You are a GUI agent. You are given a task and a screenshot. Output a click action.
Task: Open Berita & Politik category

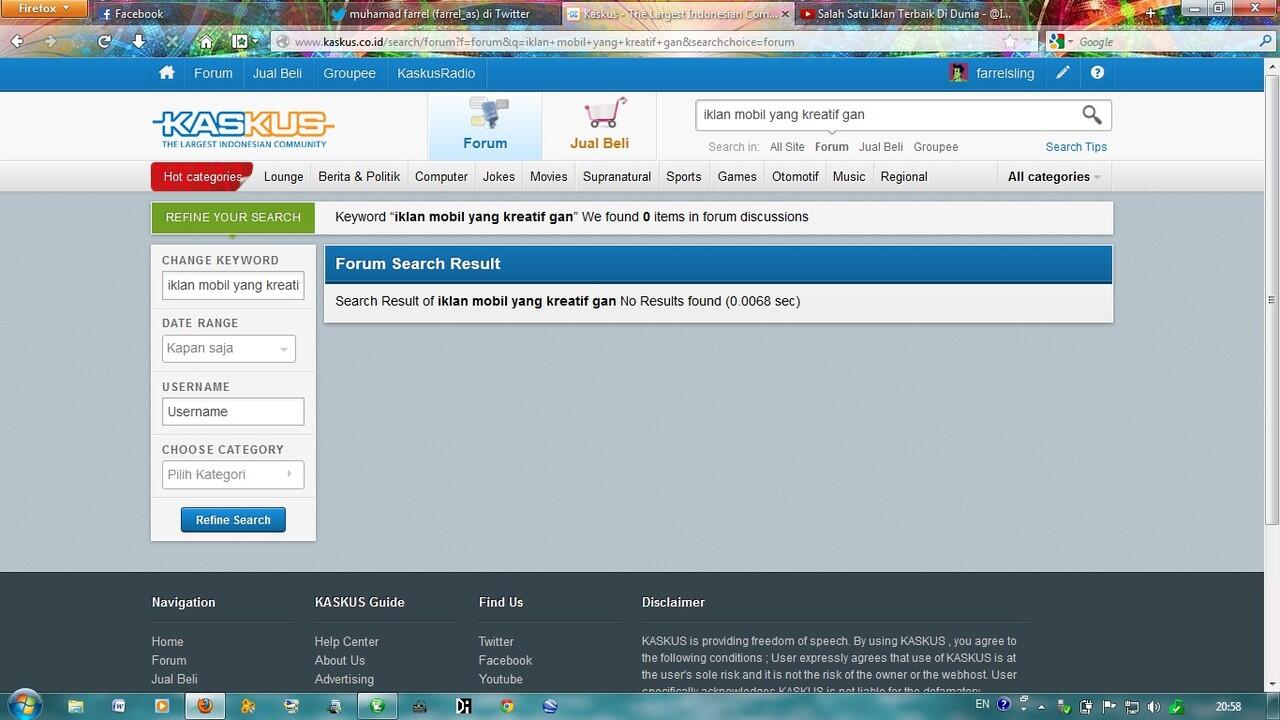(x=359, y=176)
